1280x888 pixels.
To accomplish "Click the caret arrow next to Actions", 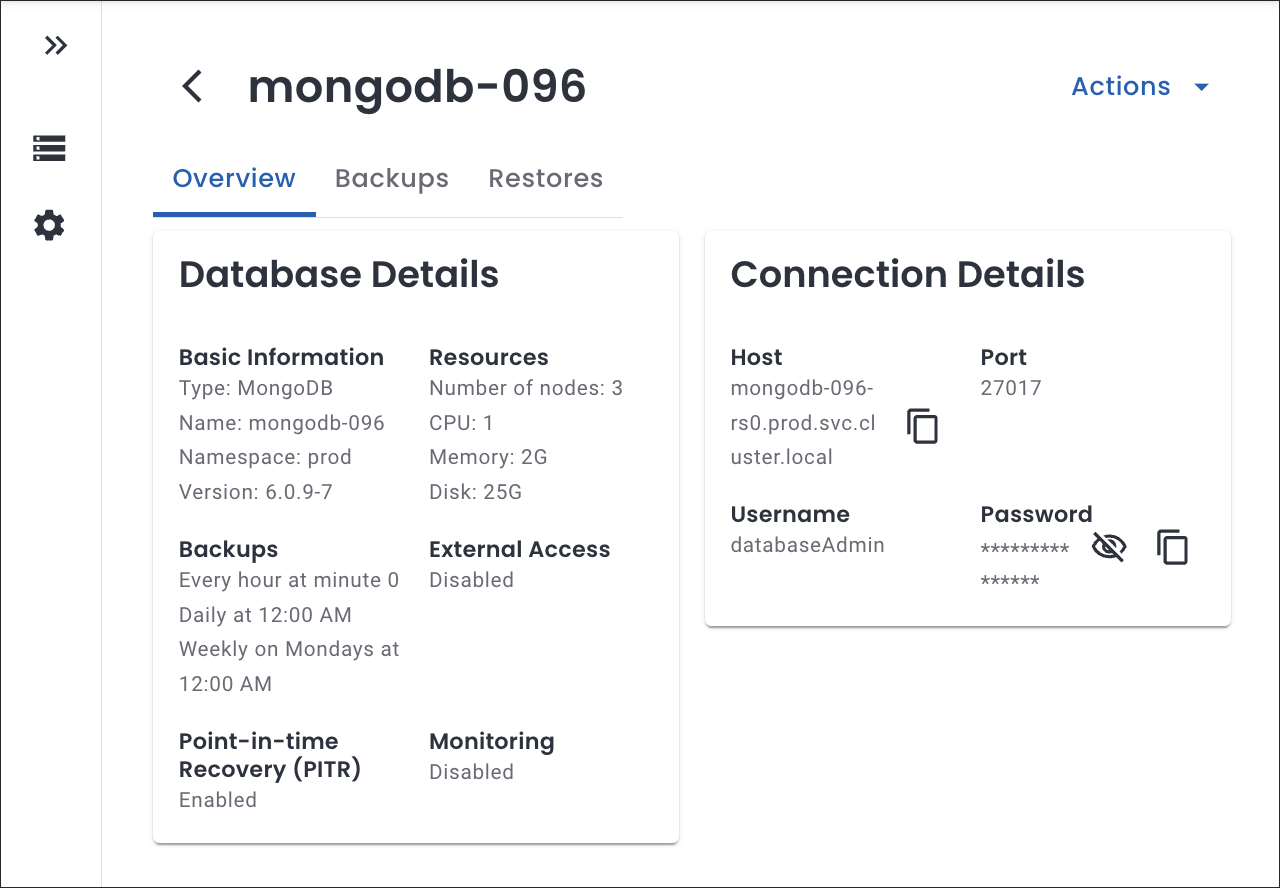I will tap(1202, 87).
